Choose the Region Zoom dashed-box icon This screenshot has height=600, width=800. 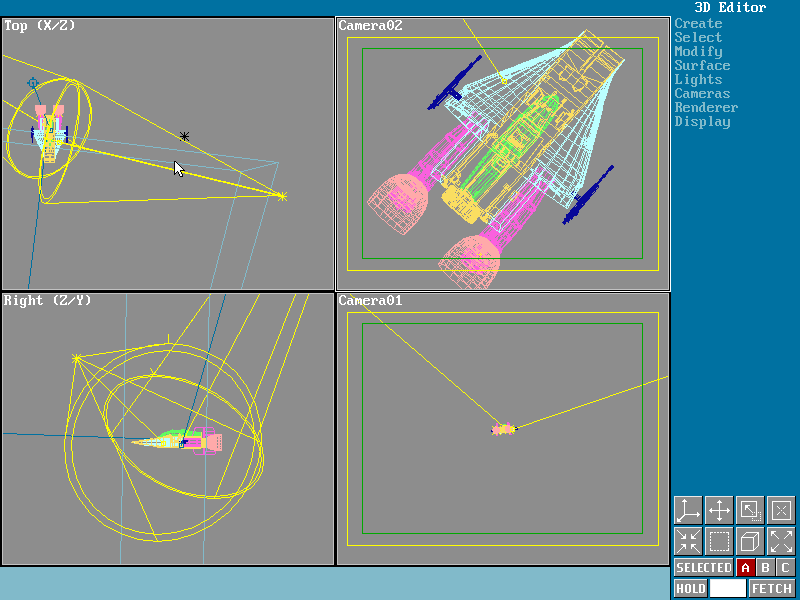coord(719,541)
